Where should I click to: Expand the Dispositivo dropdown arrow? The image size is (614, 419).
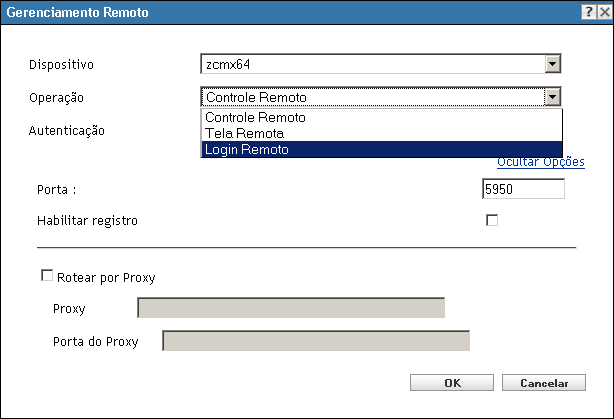pos(552,65)
